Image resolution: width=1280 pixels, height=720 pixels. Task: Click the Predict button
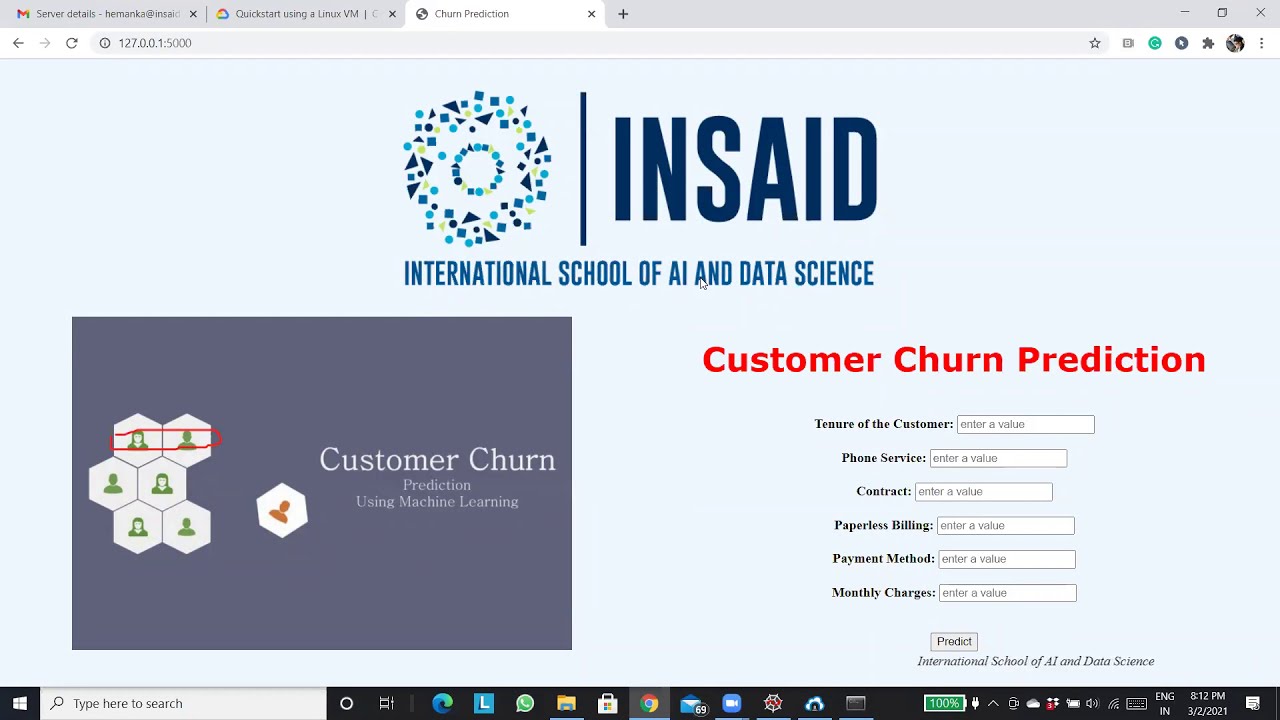tap(954, 641)
